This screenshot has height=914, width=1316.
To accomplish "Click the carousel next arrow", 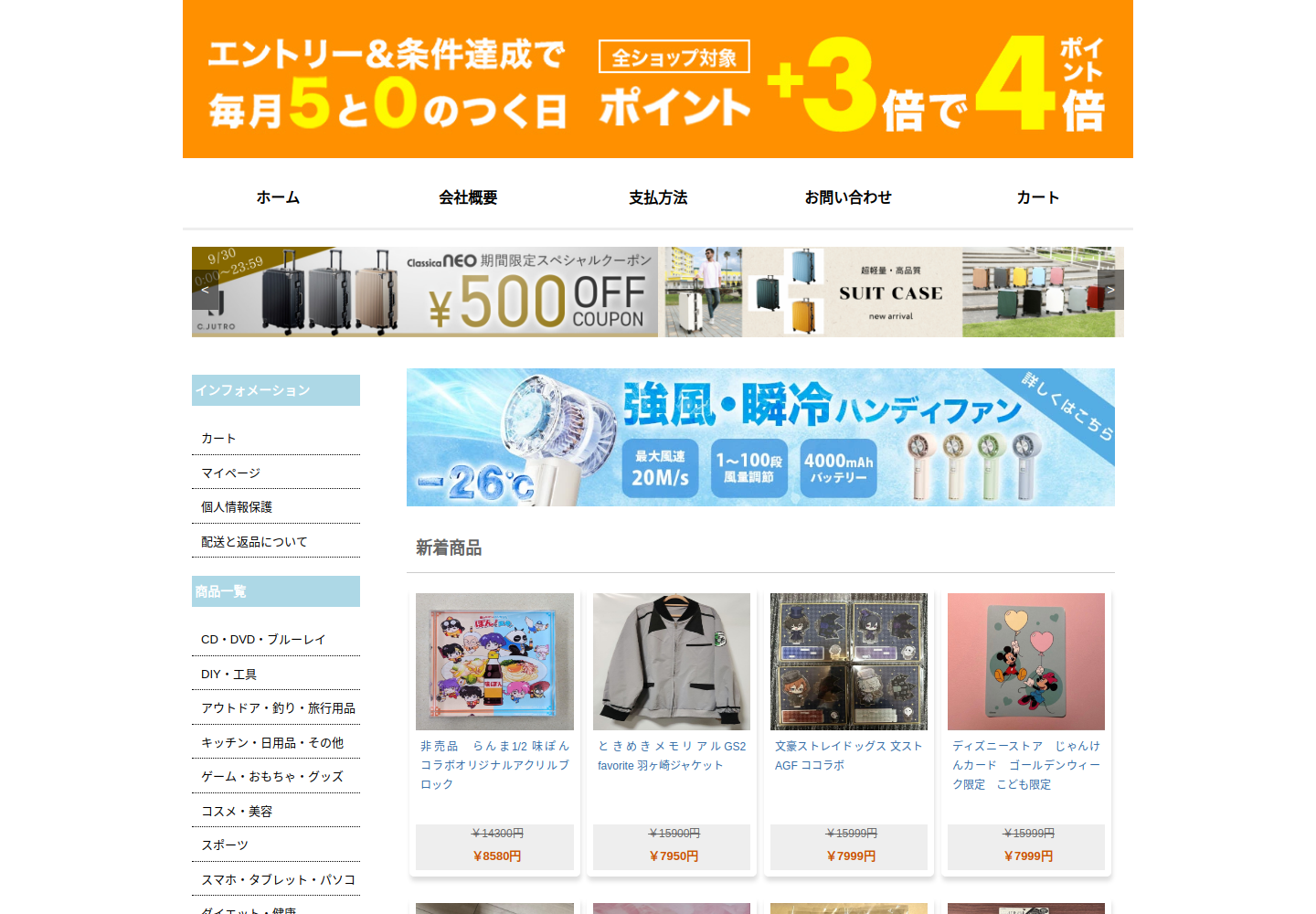I will click(x=1110, y=290).
